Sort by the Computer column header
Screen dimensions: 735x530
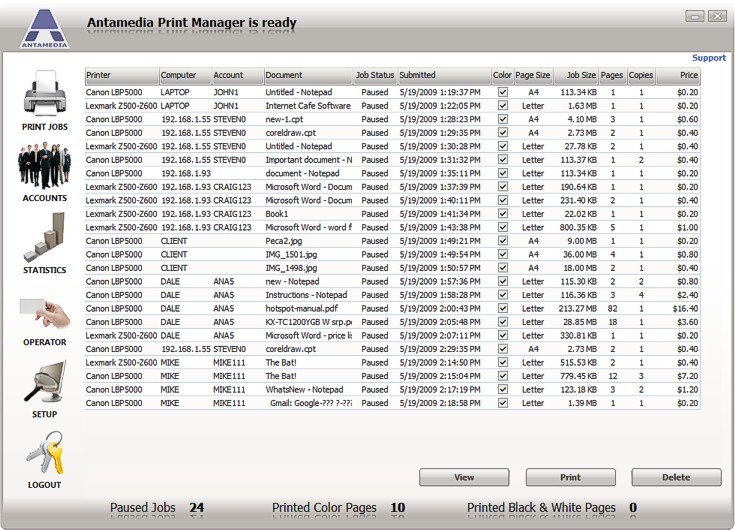coord(185,75)
